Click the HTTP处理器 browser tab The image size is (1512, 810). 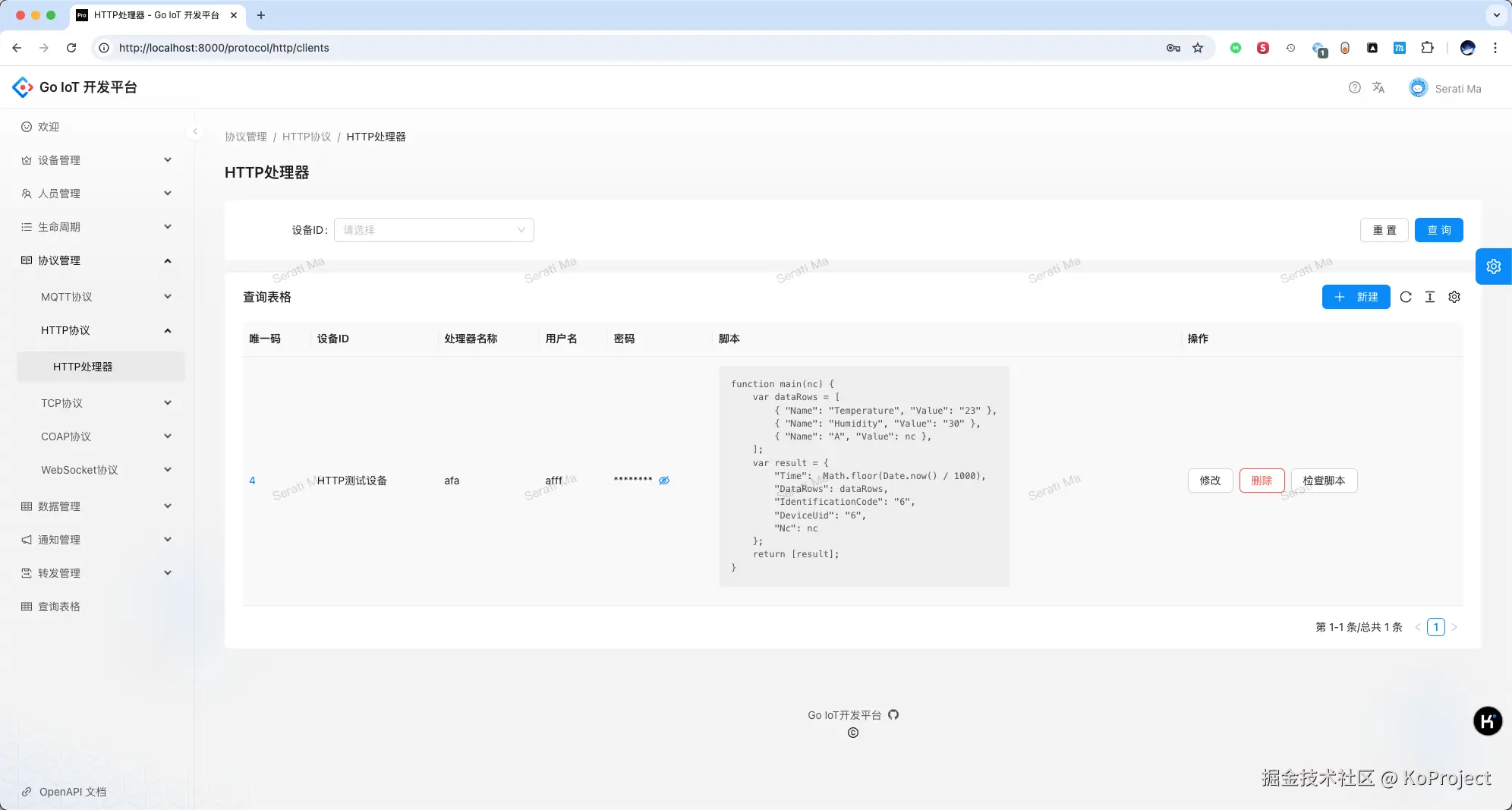158,15
